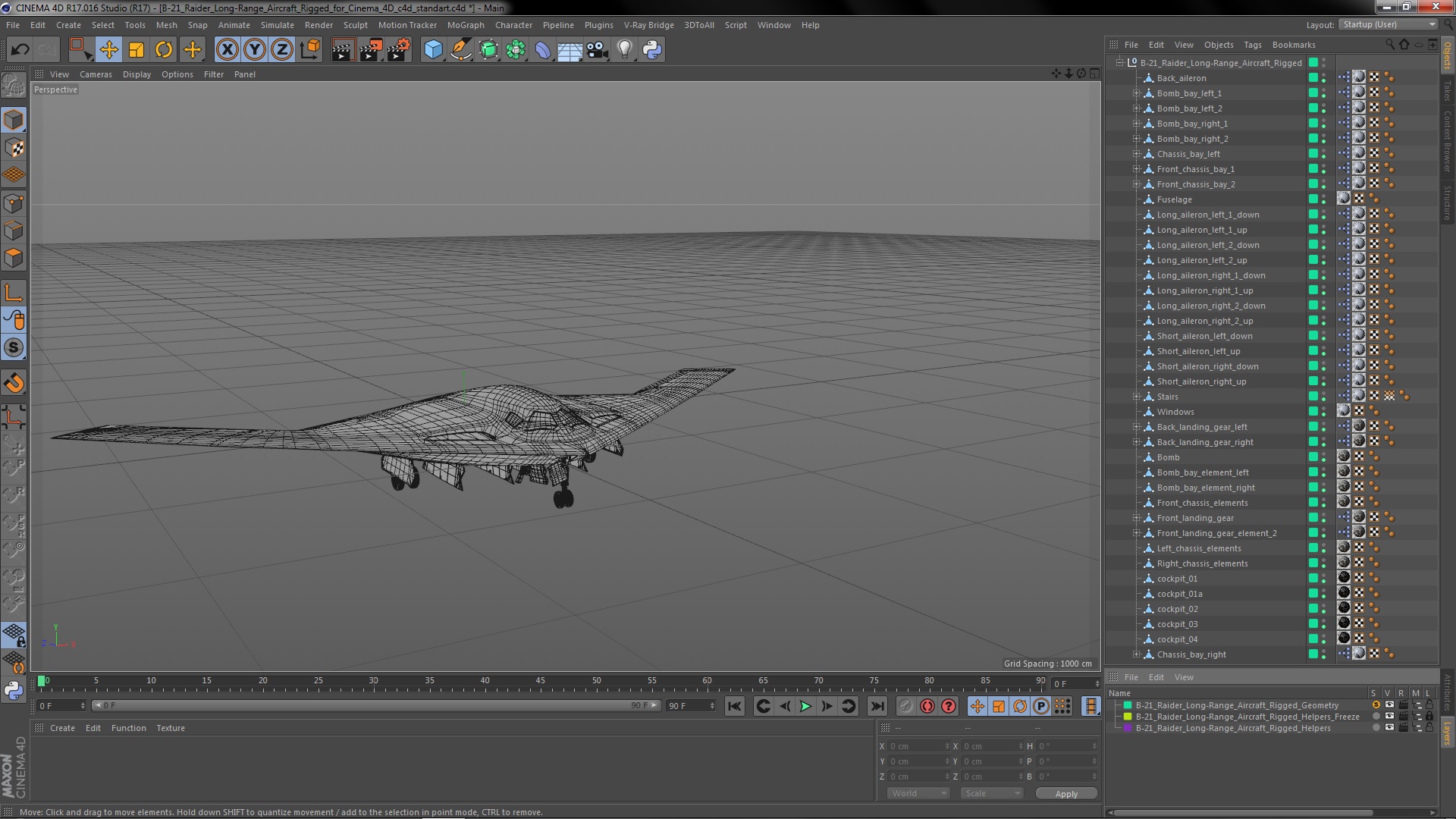Switch to Edges mode
Viewport: 1456px width, 819px height.
pyautogui.click(x=14, y=231)
